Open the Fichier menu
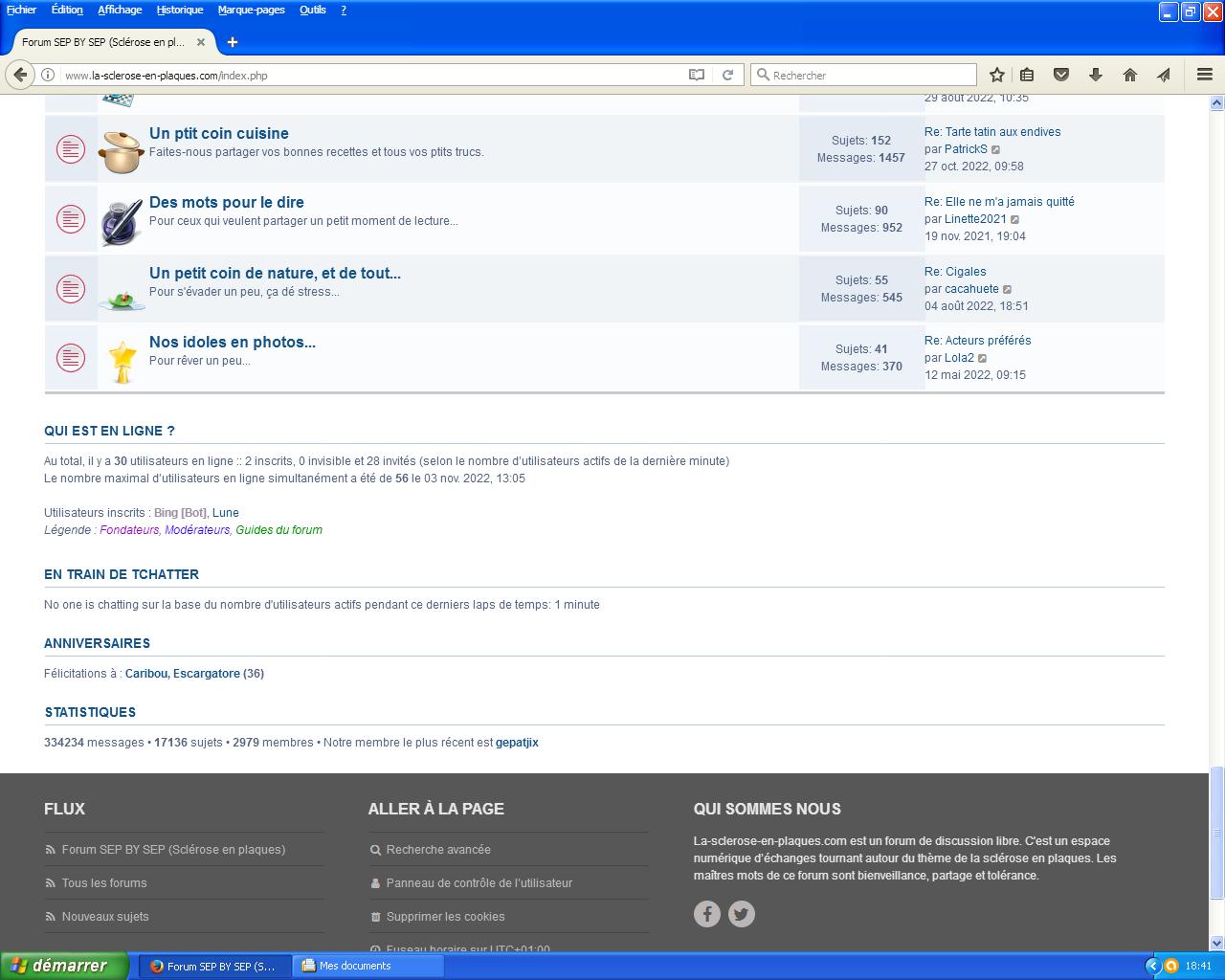Image resolution: width=1225 pixels, height=980 pixels. tap(21, 10)
